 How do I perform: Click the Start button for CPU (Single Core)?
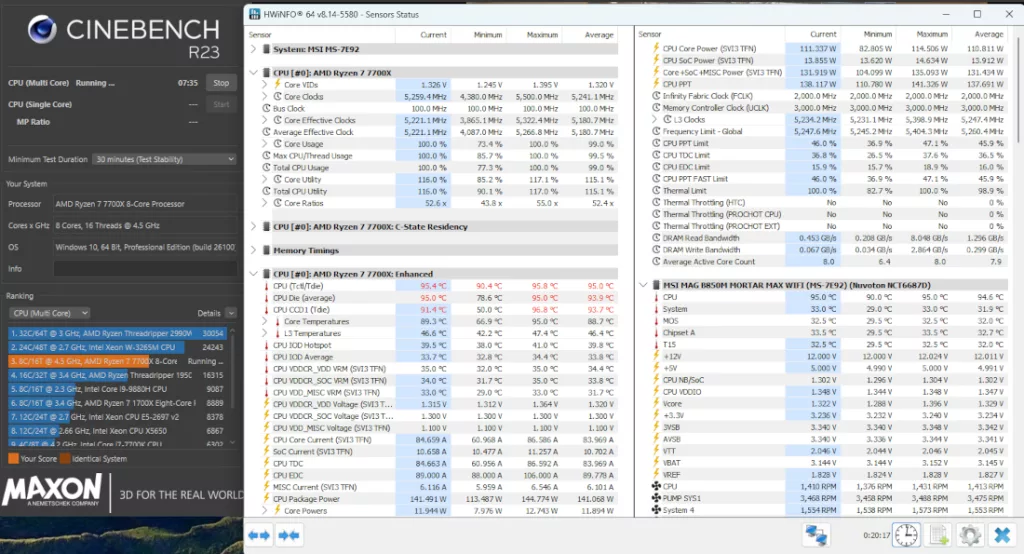tap(221, 105)
